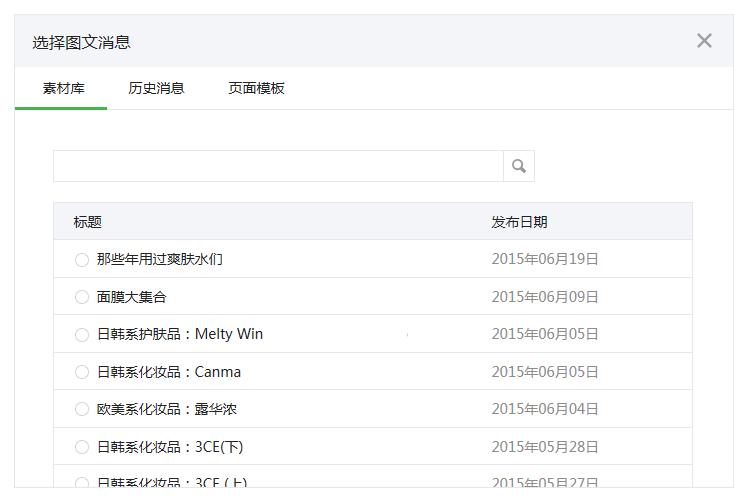
Task: Select the 欧美系化妆品：露华浓 radio button
Action: [82, 410]
